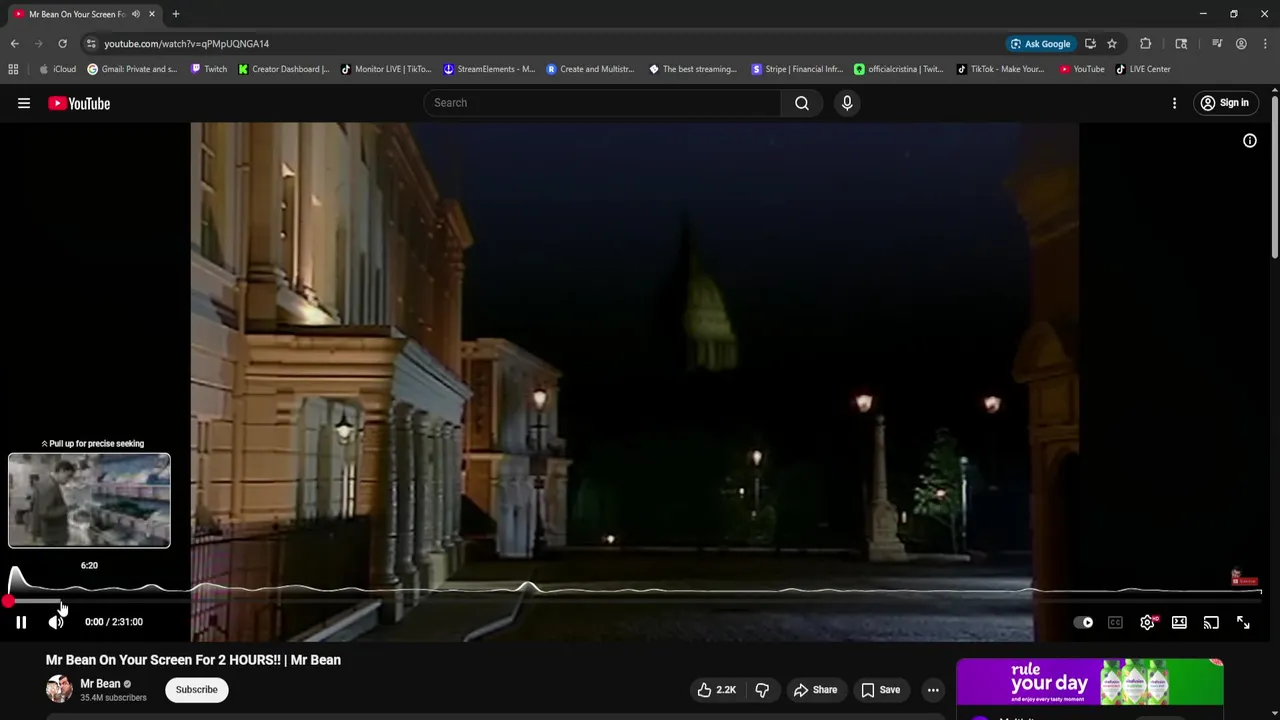Viewport: 1280px width, 720px height.
Task: Go back in browser history
Action: click(x=14, y=44)
